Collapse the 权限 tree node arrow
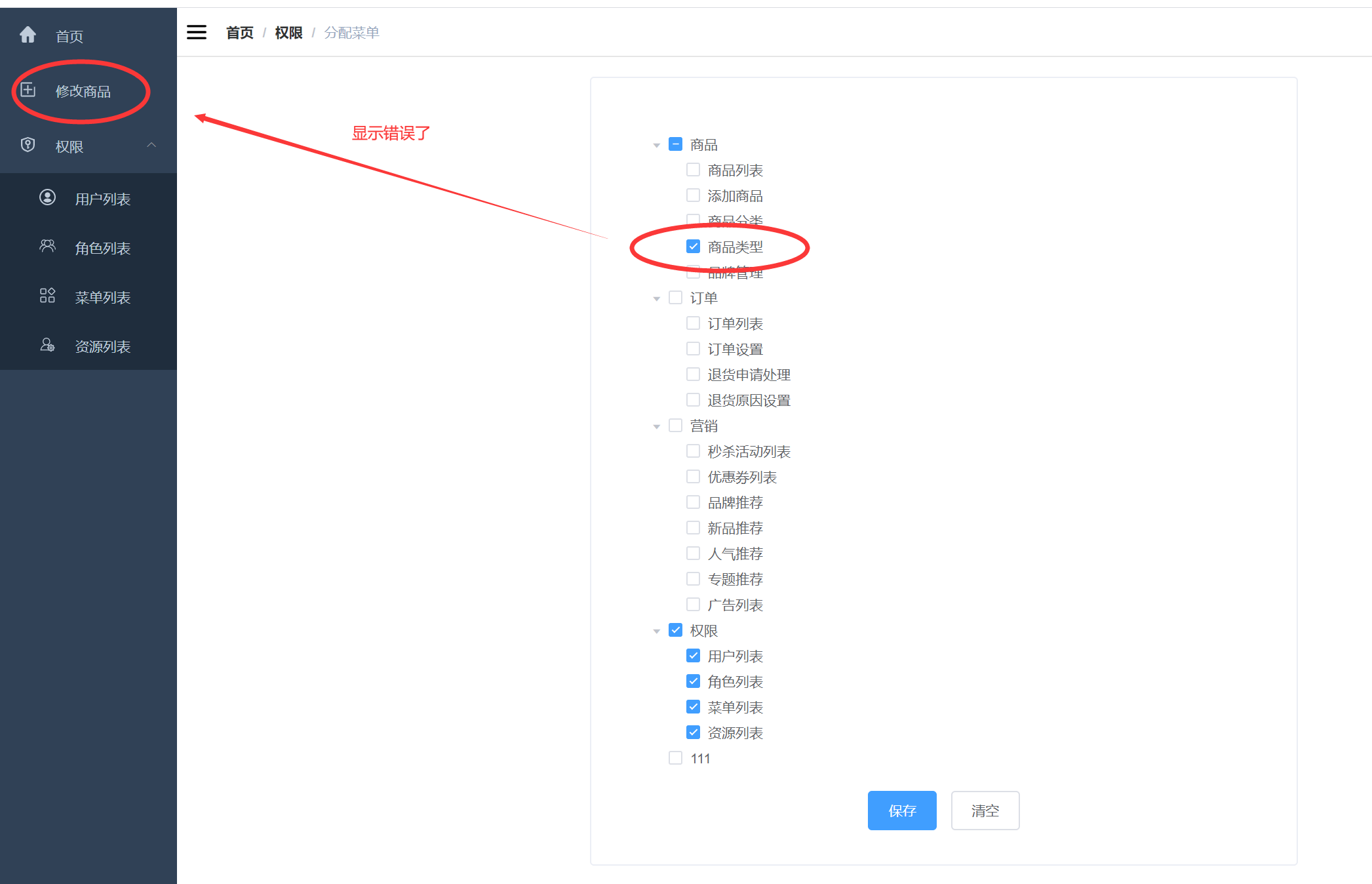 (656, 631)
